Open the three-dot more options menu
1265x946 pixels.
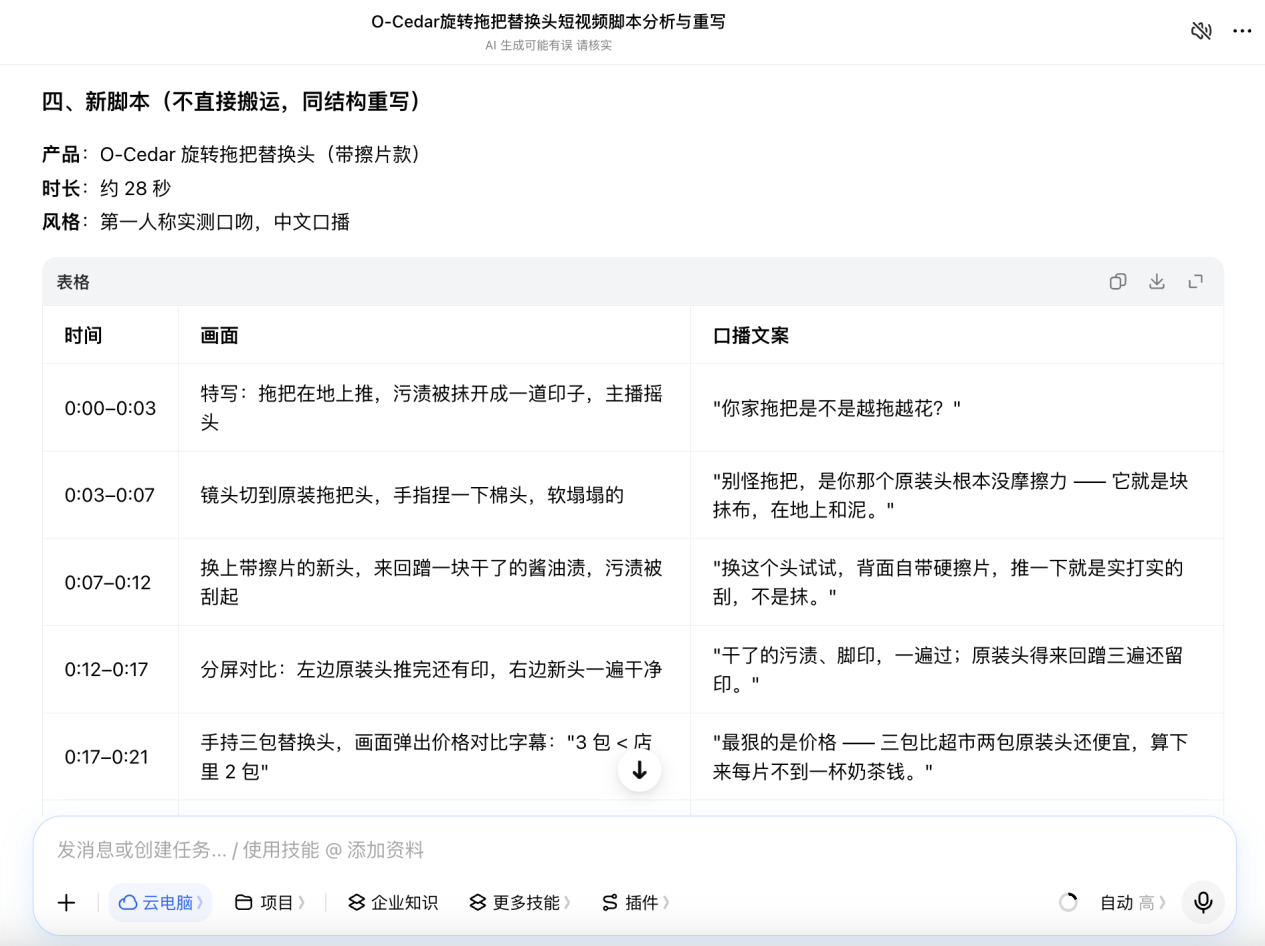tap(1242, 31)
